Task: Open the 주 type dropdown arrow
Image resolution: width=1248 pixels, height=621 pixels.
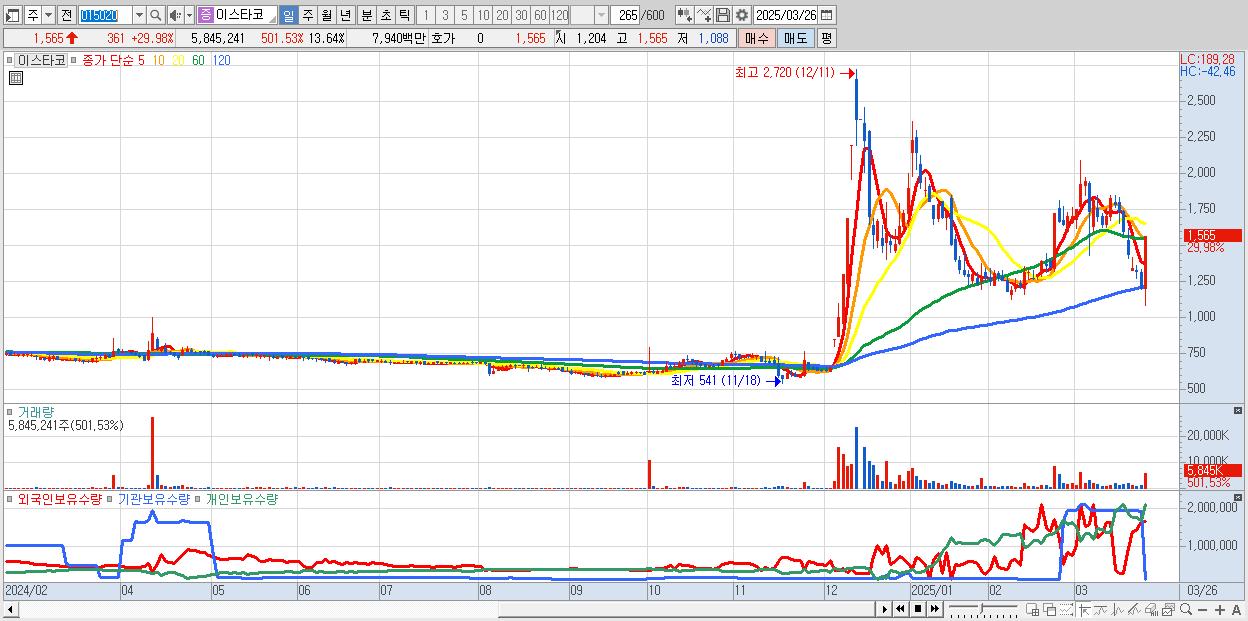Action: (48, 15)
